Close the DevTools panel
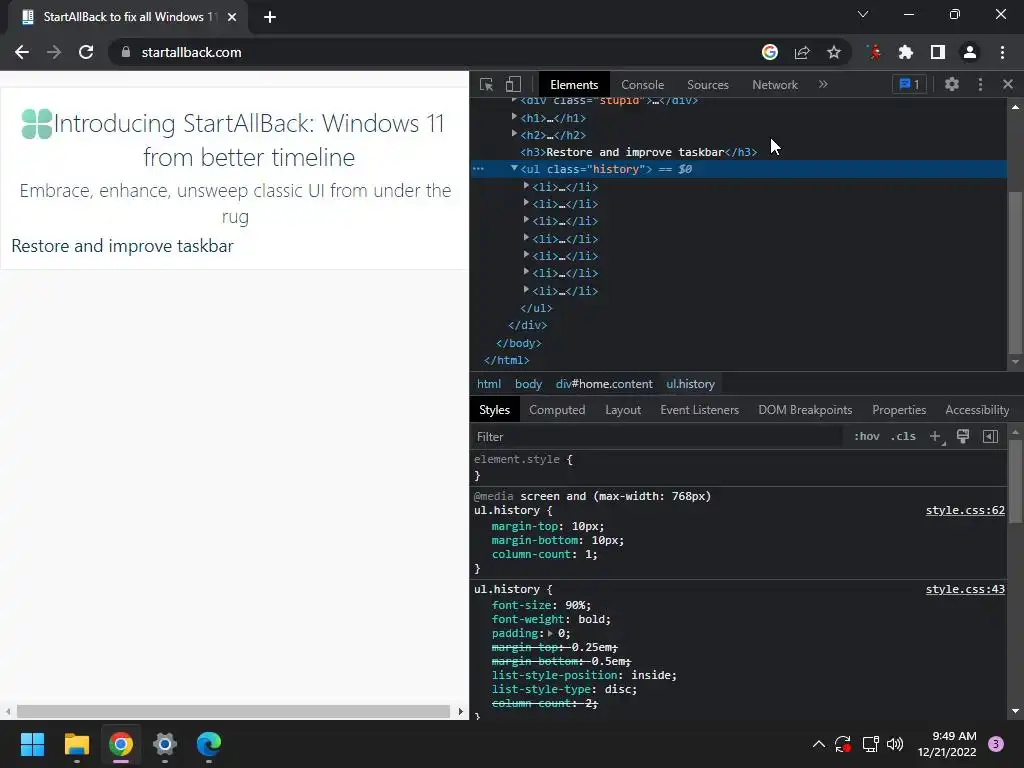This screenshot has height=768, width=1024. (x=1008, y=84)
